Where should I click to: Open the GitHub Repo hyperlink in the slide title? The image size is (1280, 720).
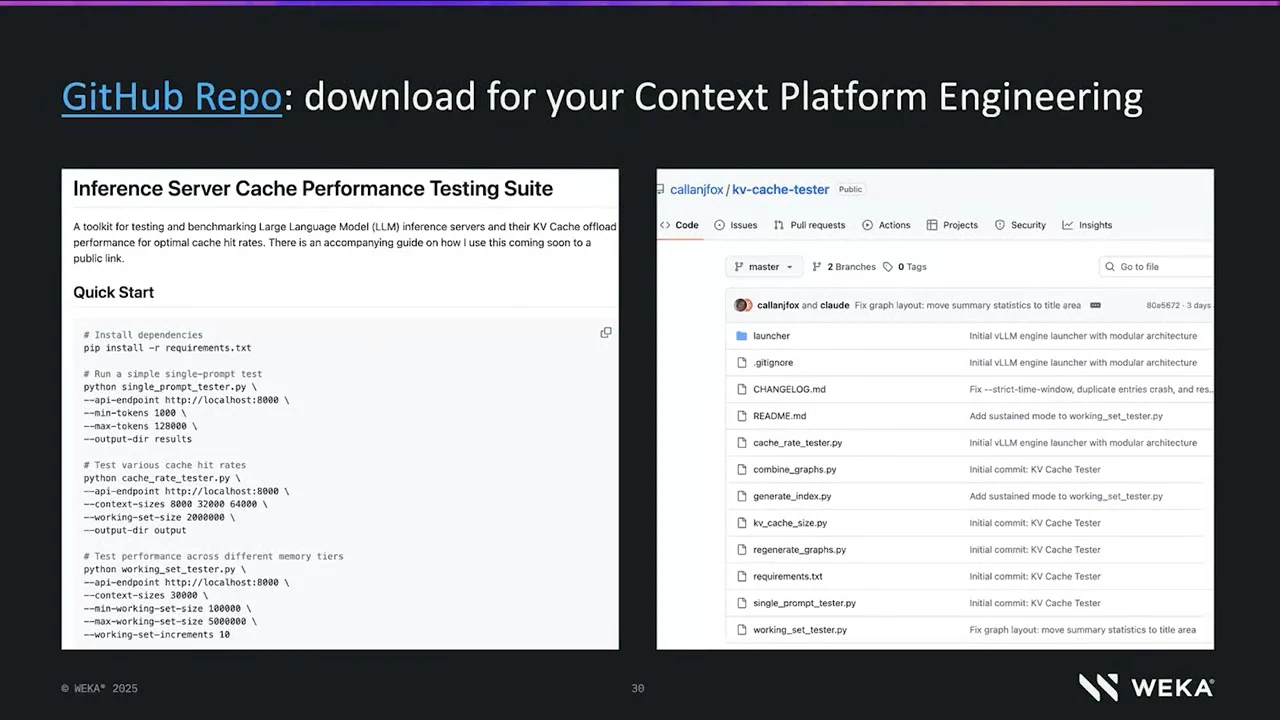172,97
